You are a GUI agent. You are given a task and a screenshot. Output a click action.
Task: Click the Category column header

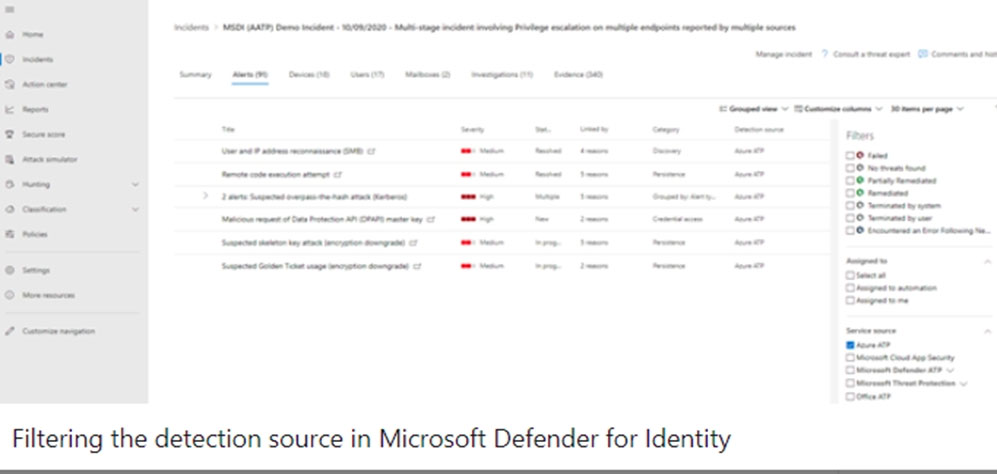coord(666,129)
